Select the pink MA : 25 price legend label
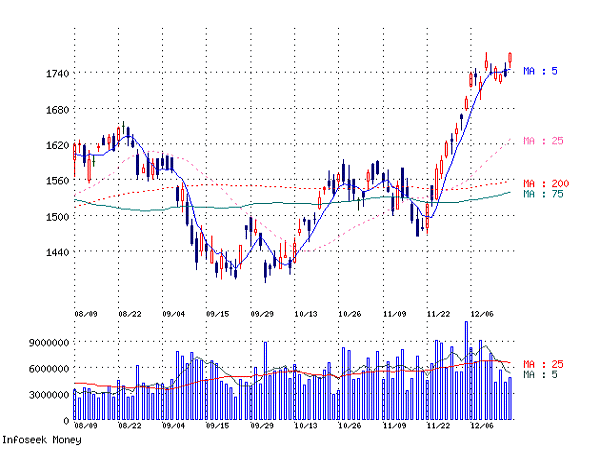This screenshot has width=600, height=460. coord(543,141)
